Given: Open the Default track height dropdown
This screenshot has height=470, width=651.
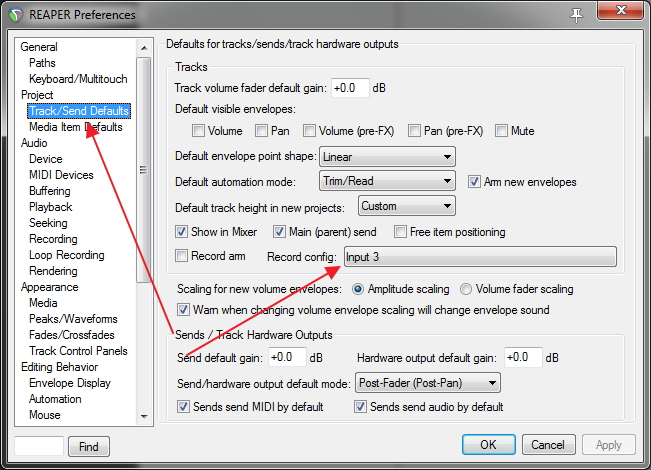Looking at the screenshot, I should [x=406, y=206].
